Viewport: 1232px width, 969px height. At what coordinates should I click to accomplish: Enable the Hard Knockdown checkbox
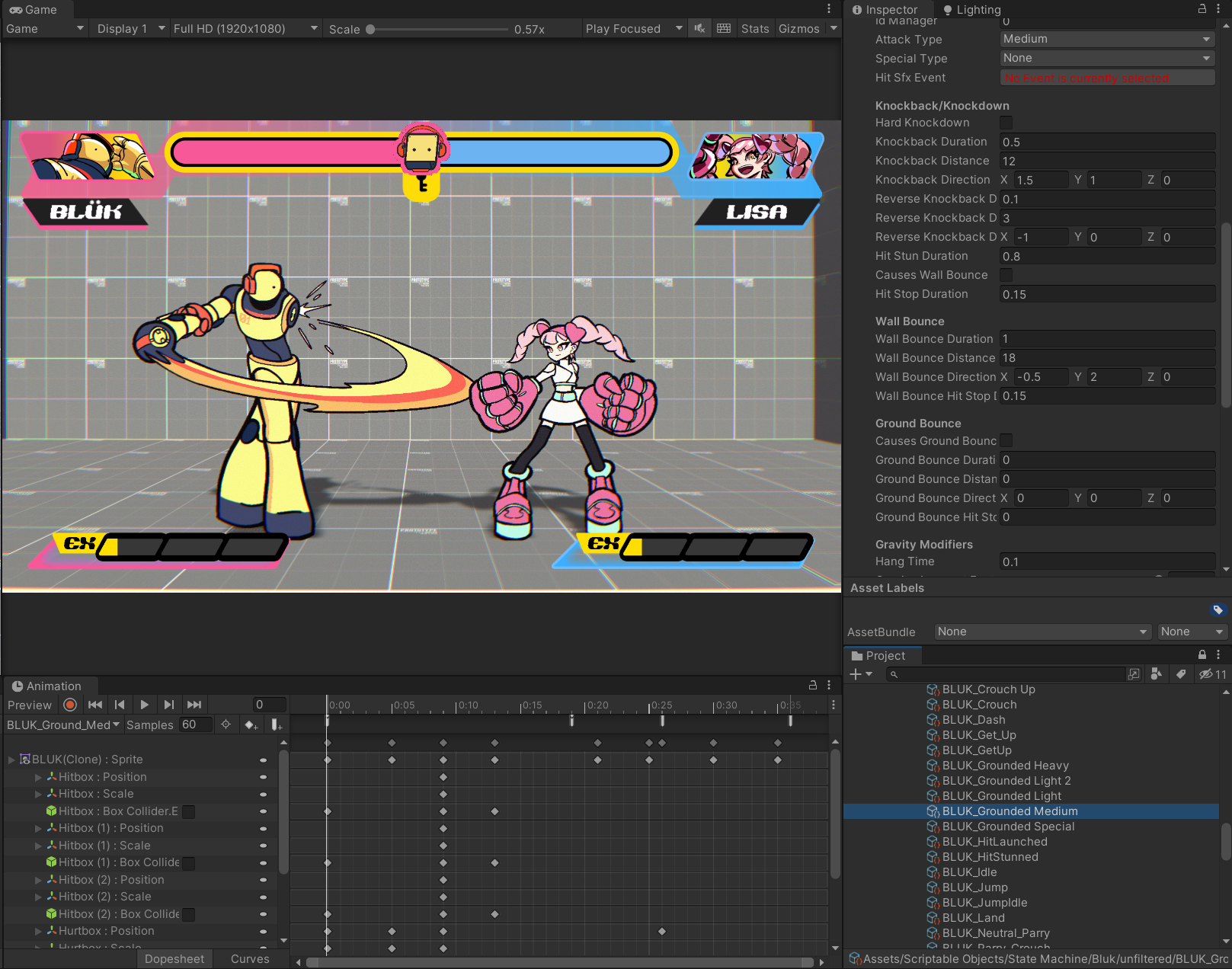coord(1006,123)
